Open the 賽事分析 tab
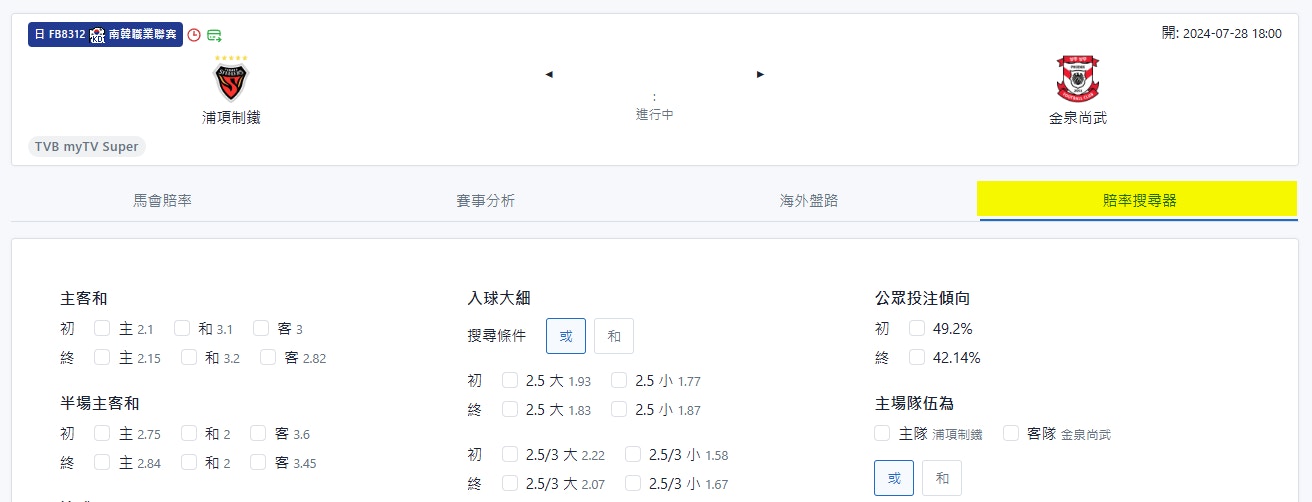This screenshot has width=1312, height=502. (x=486, y=200)
